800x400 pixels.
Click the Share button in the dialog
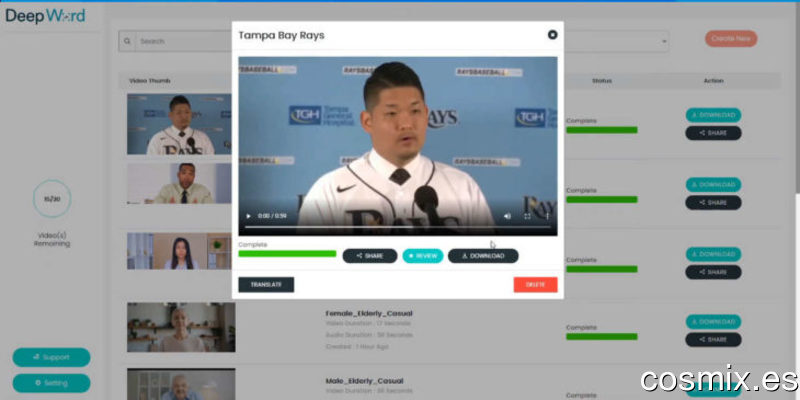point(369,256)
